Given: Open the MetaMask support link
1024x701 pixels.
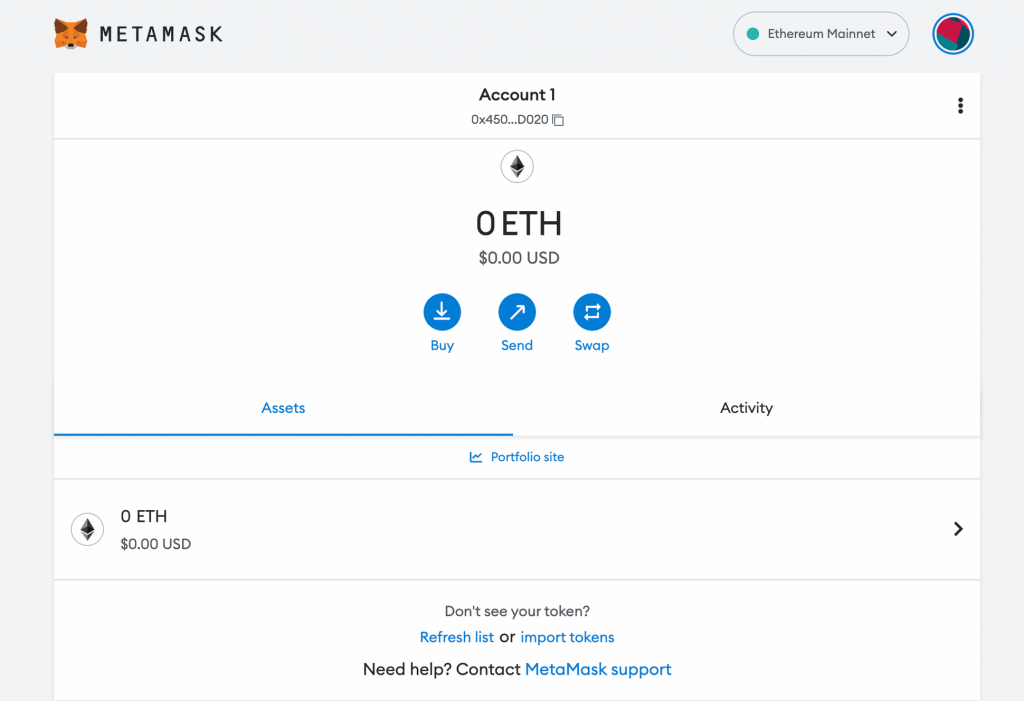Looking at the screenshot, I should 598,670.
